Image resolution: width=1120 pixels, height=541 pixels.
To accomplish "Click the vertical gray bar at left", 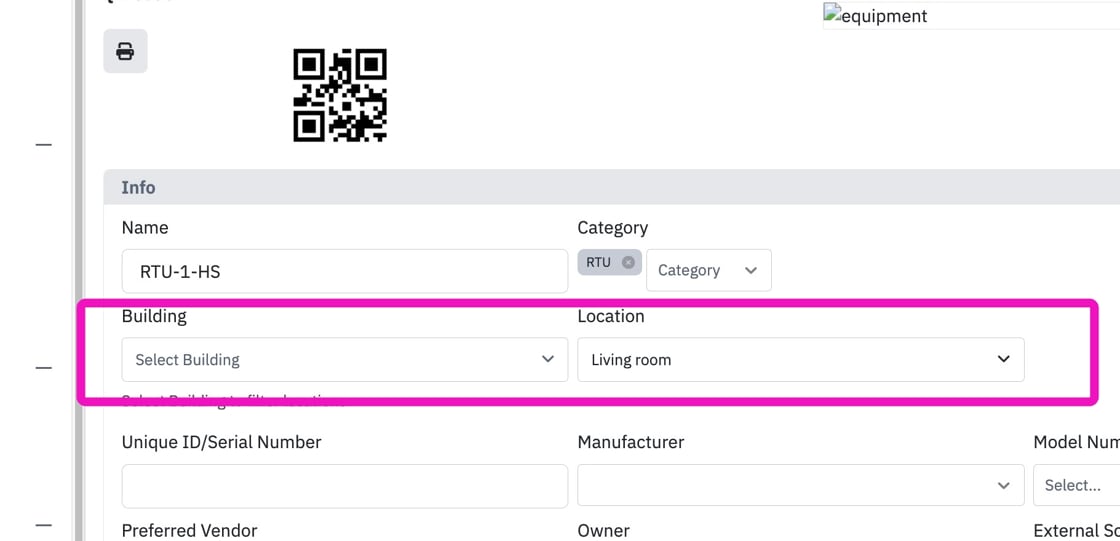I will pos(78,270).
